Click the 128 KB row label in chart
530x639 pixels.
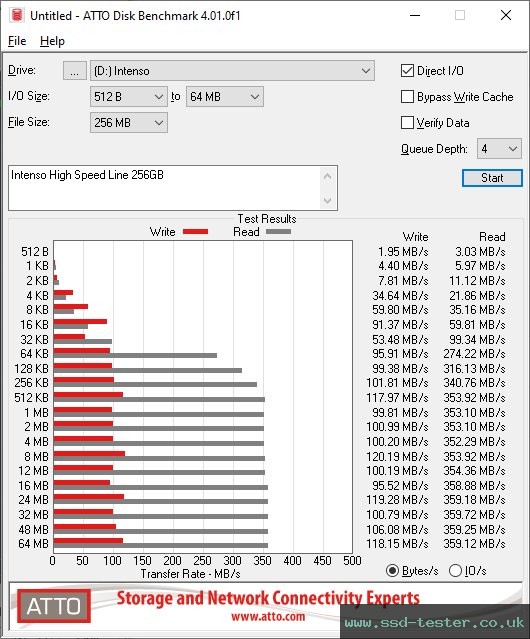tap(31, 368)
